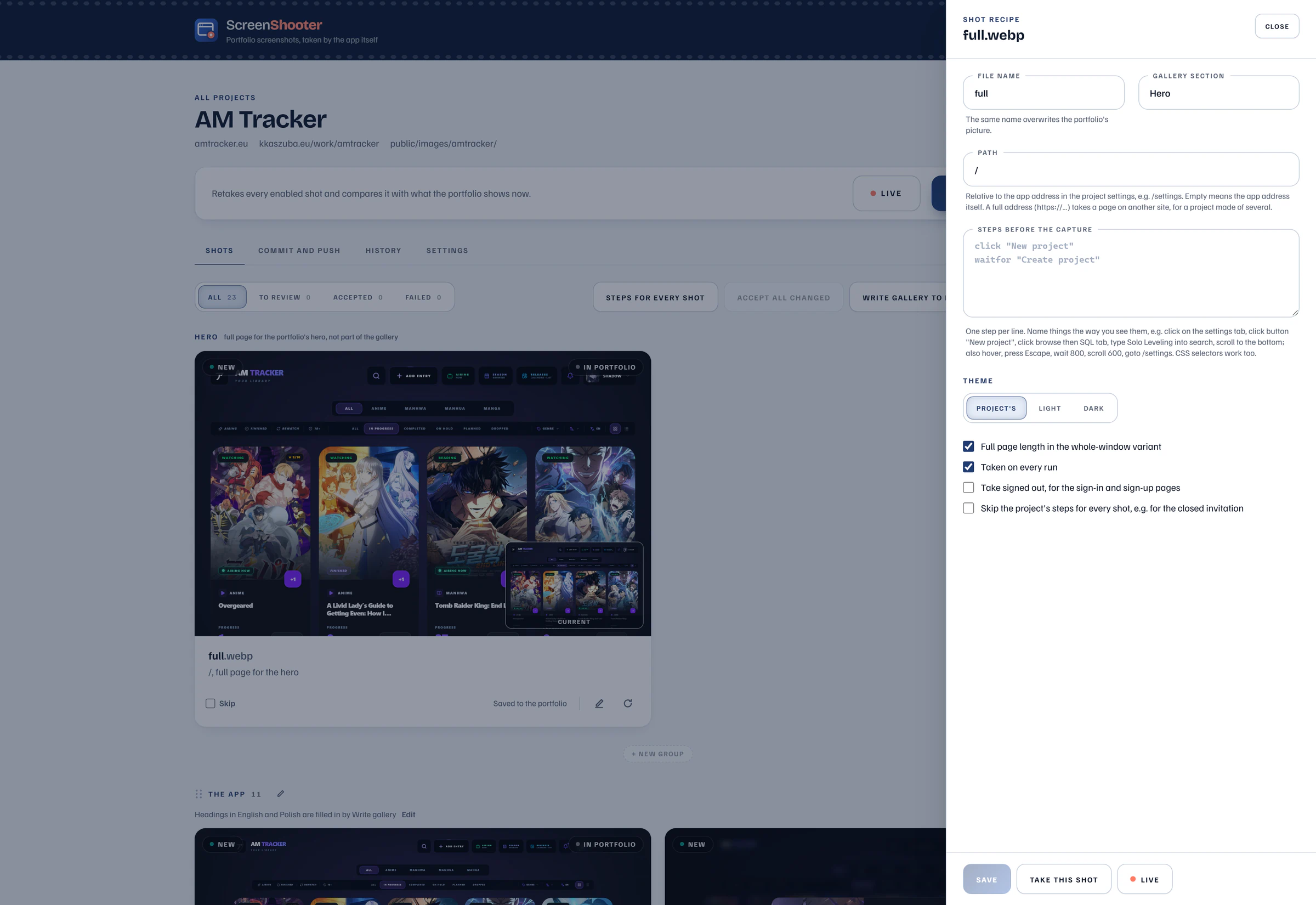This screenshot has height=905, width=1316.
Task: Enable Skip the project's steps for every shot
Action: 968,508
